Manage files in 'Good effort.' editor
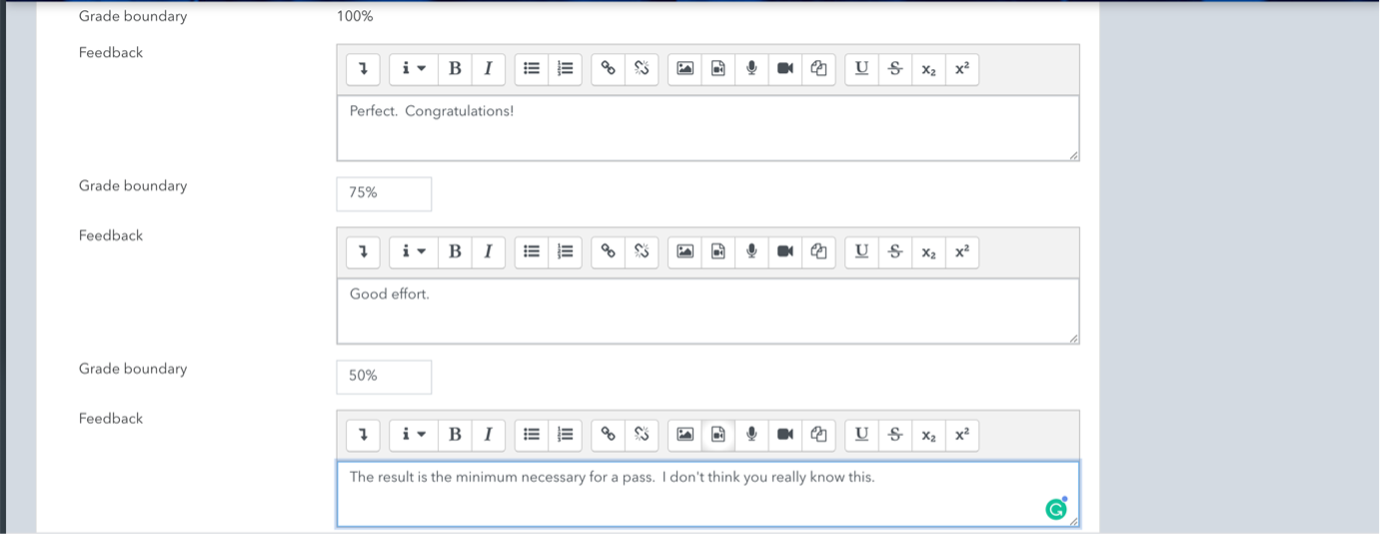The width and height of the screenshot is (1384, 537). coord(818,252)
